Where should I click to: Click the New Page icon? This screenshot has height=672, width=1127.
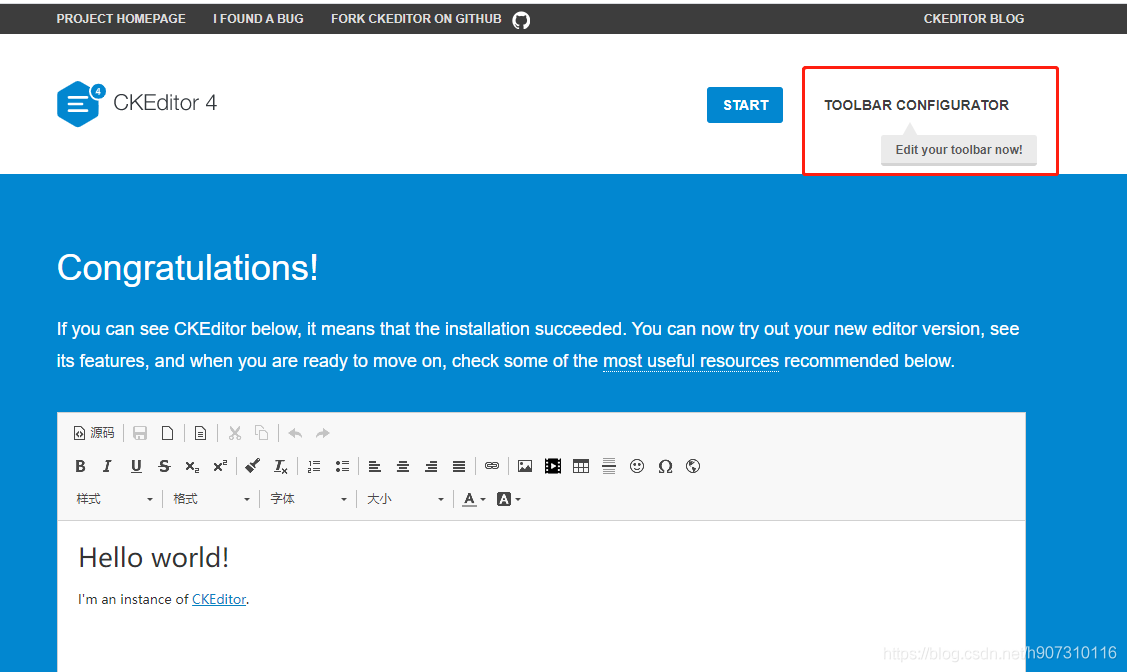[x=167, y=433]
